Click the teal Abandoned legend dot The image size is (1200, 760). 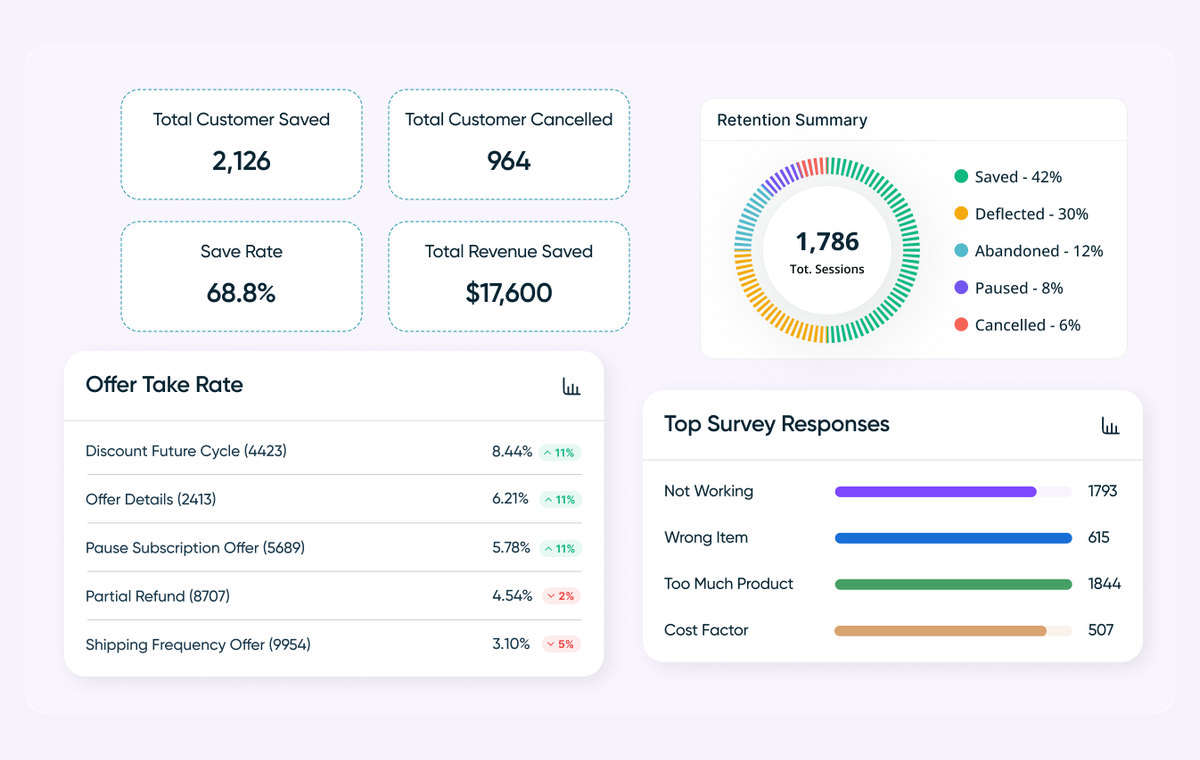click(x=961, y=250)
